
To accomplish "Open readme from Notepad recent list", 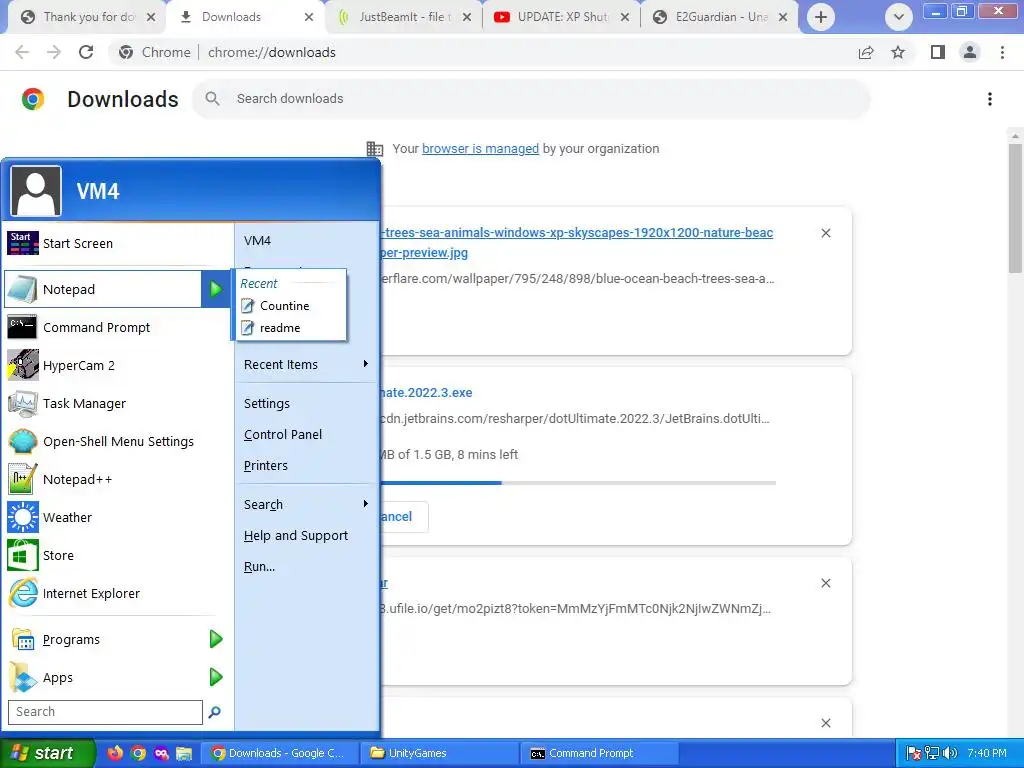I will click(x=291, y=328).
